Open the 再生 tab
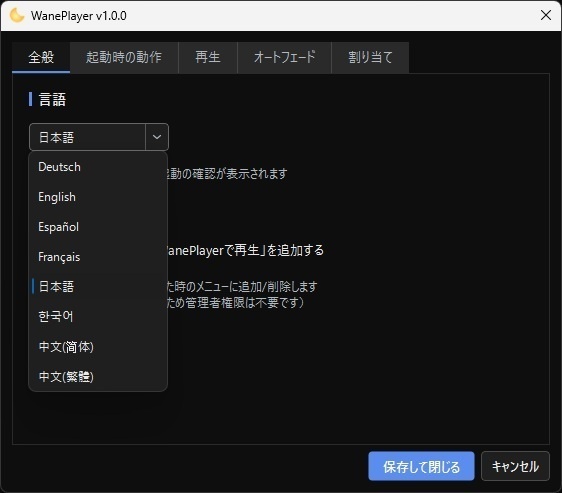Screen dimensions: 562x493 [x=208, y=57]
